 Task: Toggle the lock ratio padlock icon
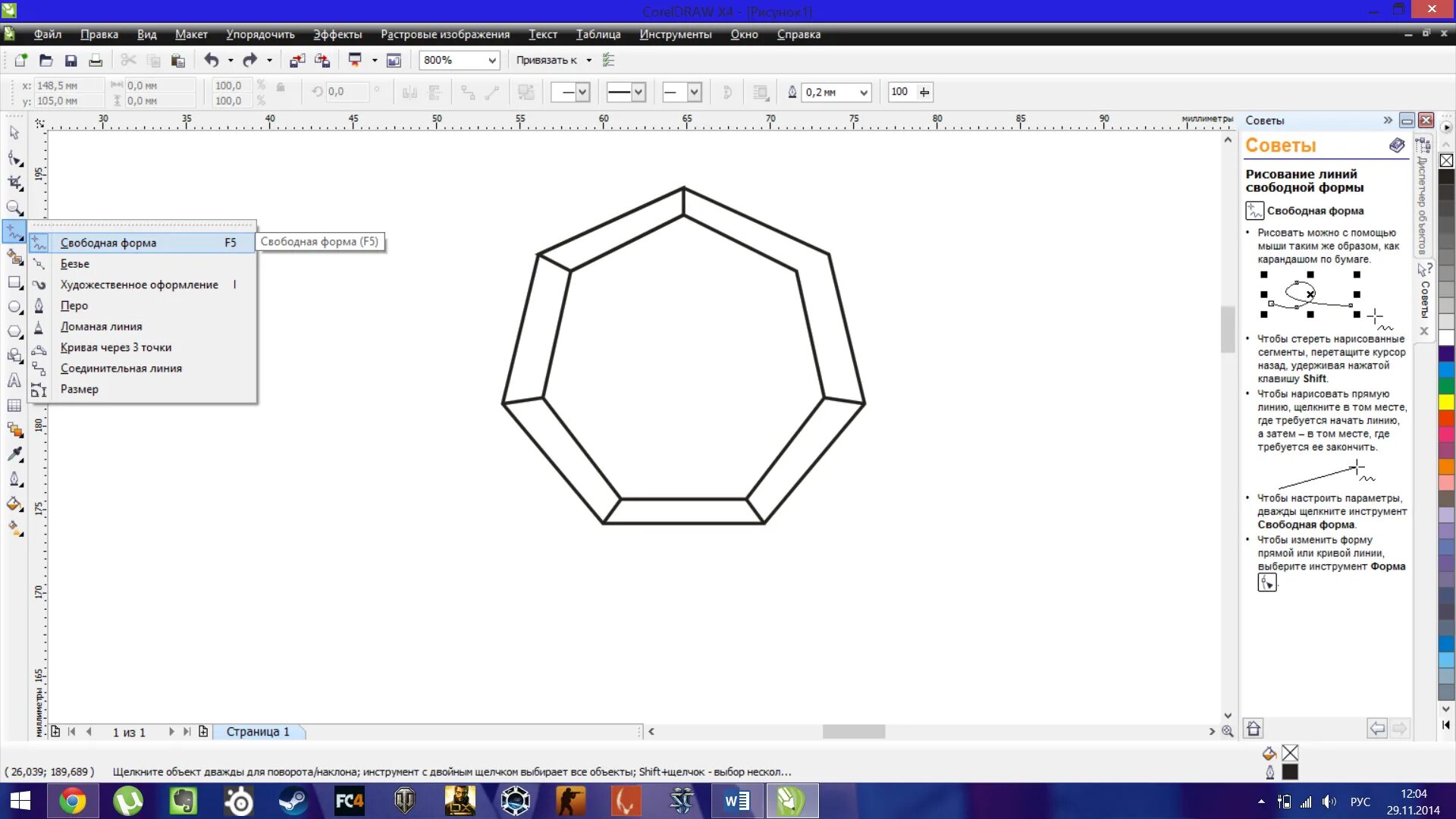[281, 87]
